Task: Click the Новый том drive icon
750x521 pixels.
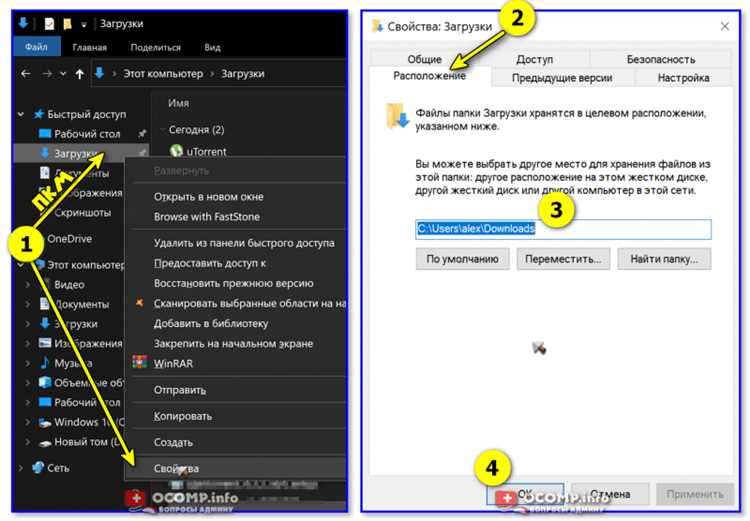Action: 45,443
